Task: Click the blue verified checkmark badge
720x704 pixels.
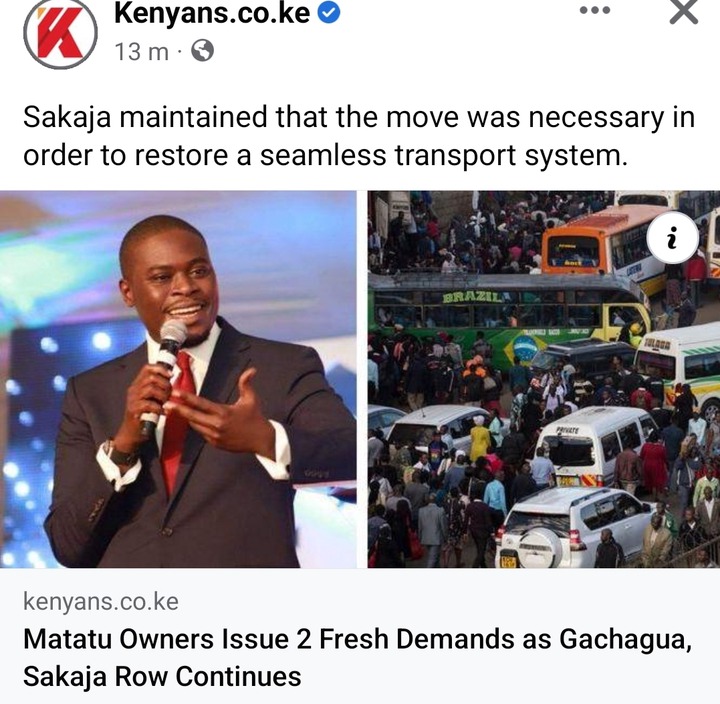Action: tap(329, 13)
